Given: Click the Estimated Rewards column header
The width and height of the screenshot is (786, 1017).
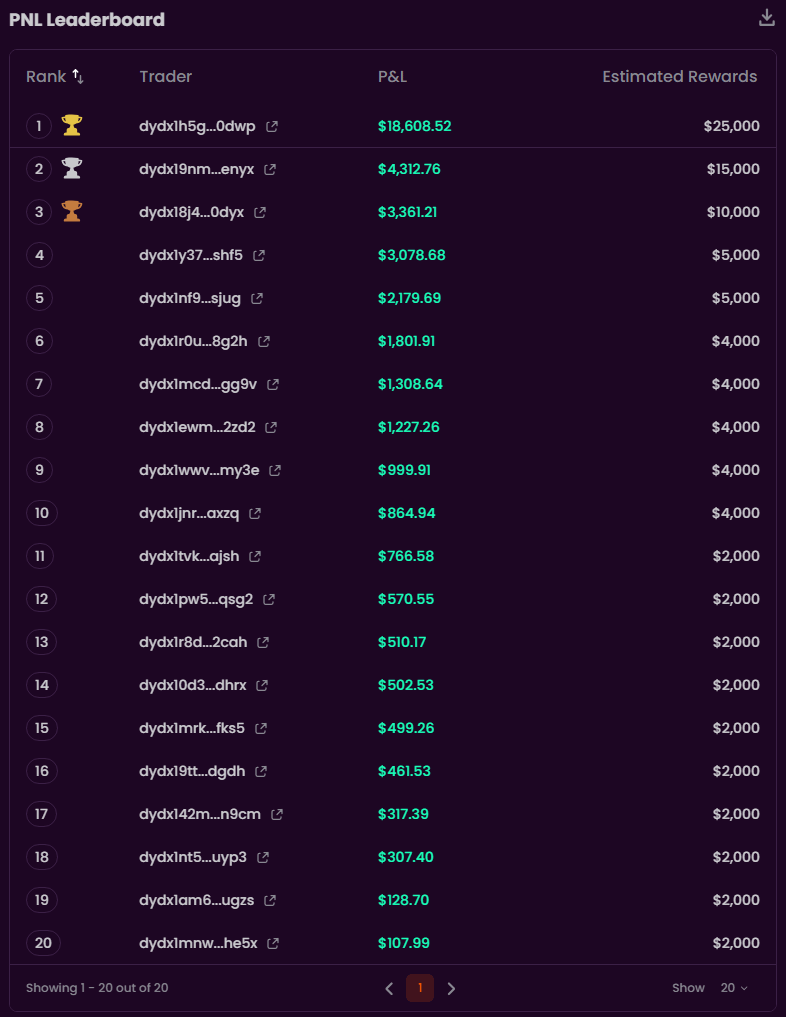Looking at the screenshot, I should pyautogui.click(x=679, y=77).
